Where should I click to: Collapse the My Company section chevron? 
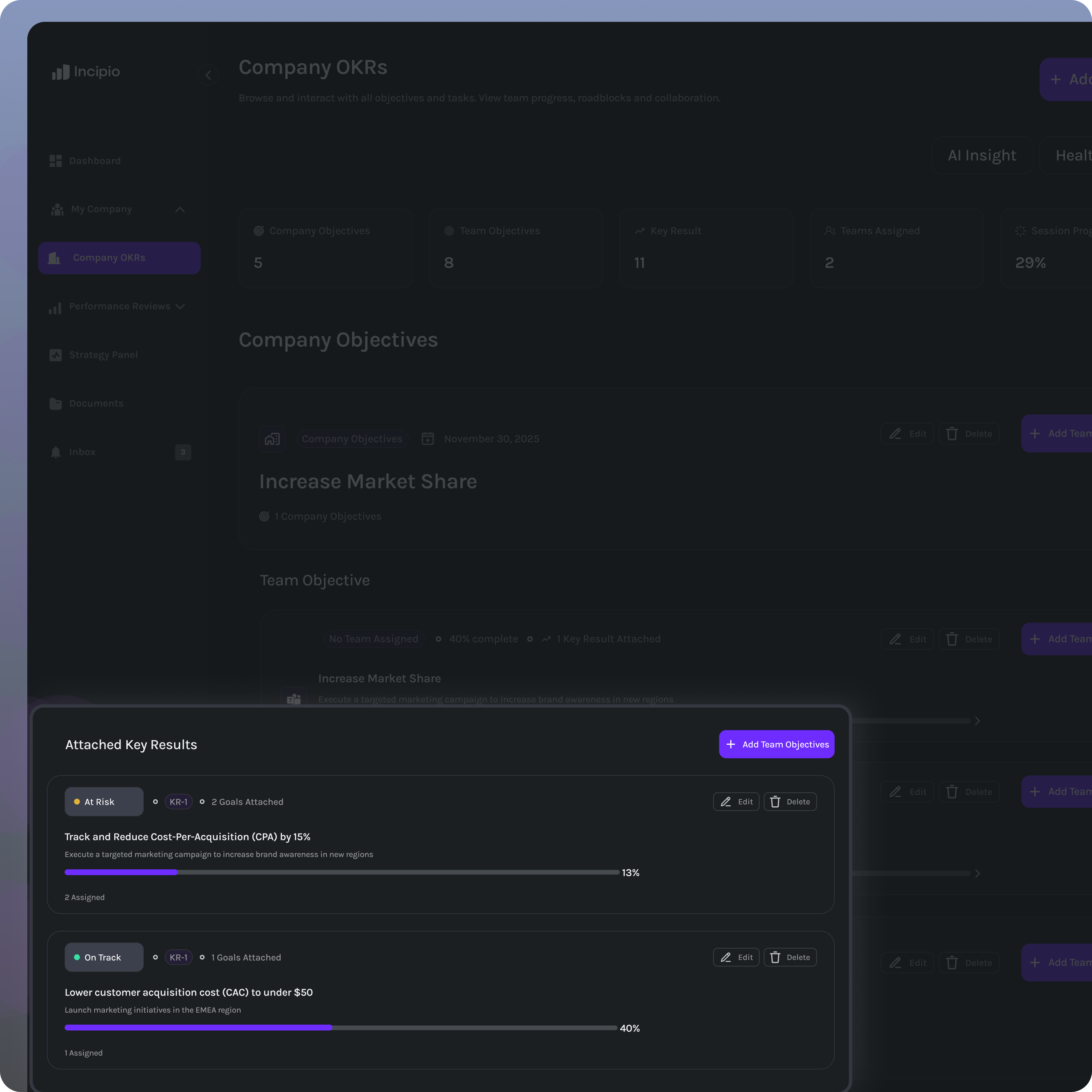pos(180,210)
